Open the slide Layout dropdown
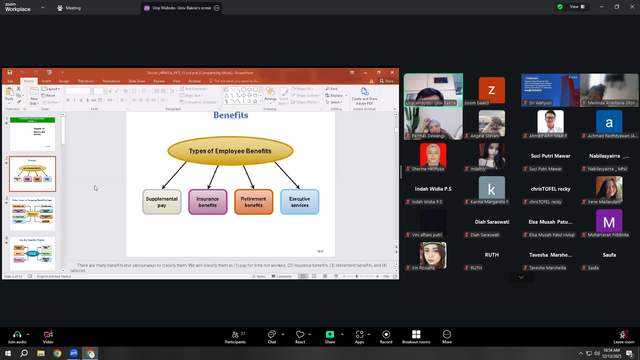This screenshot has height=360, width=640. (51, 89)
